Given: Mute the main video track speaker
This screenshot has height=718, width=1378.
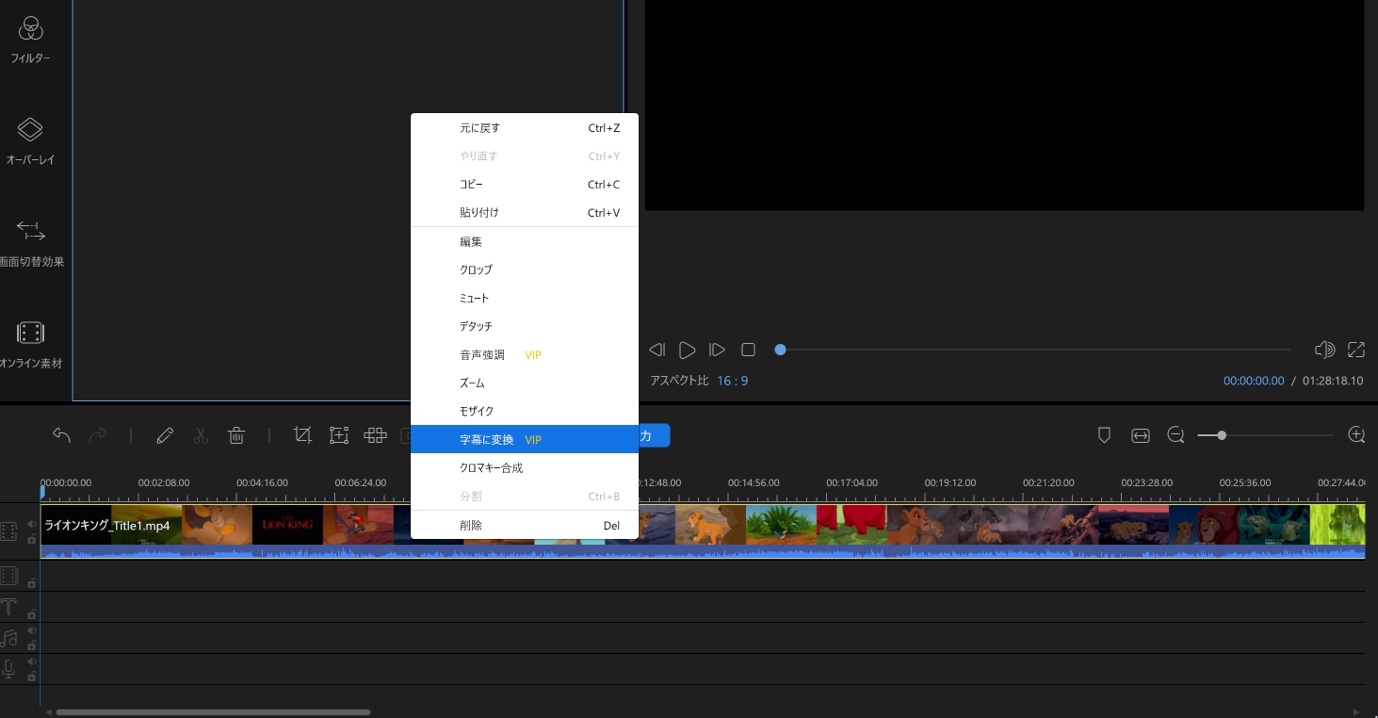Looking at the screenshot, I should click(31, 524).
